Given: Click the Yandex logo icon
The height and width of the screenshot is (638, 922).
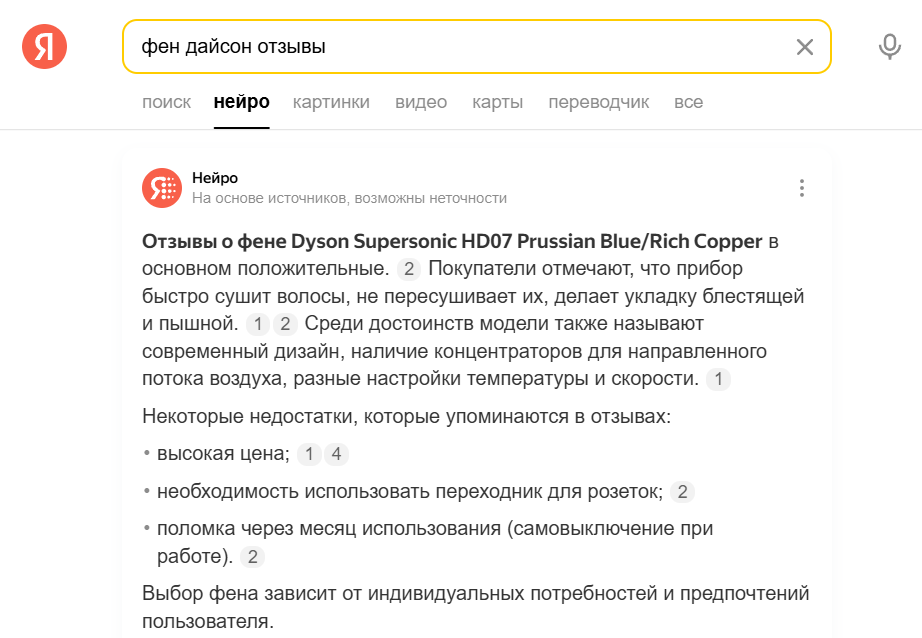Looking at the screenshot, I should pos(44,46).
